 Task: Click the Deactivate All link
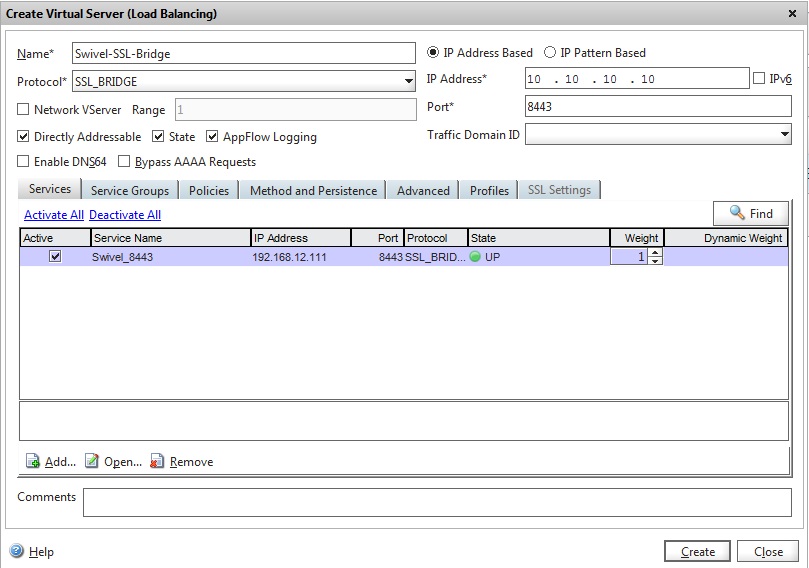125,215
